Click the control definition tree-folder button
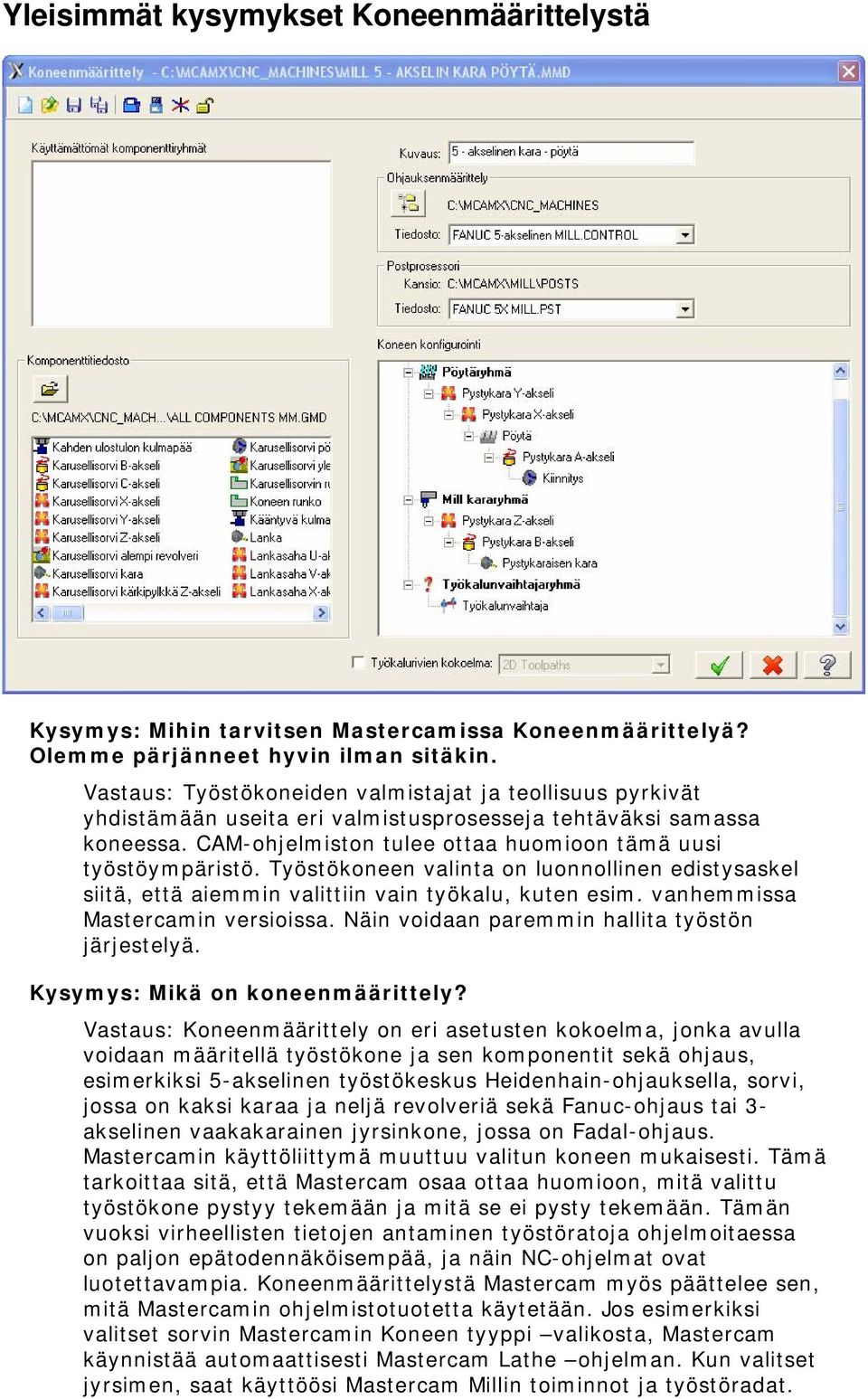 (x=409, y=203)
